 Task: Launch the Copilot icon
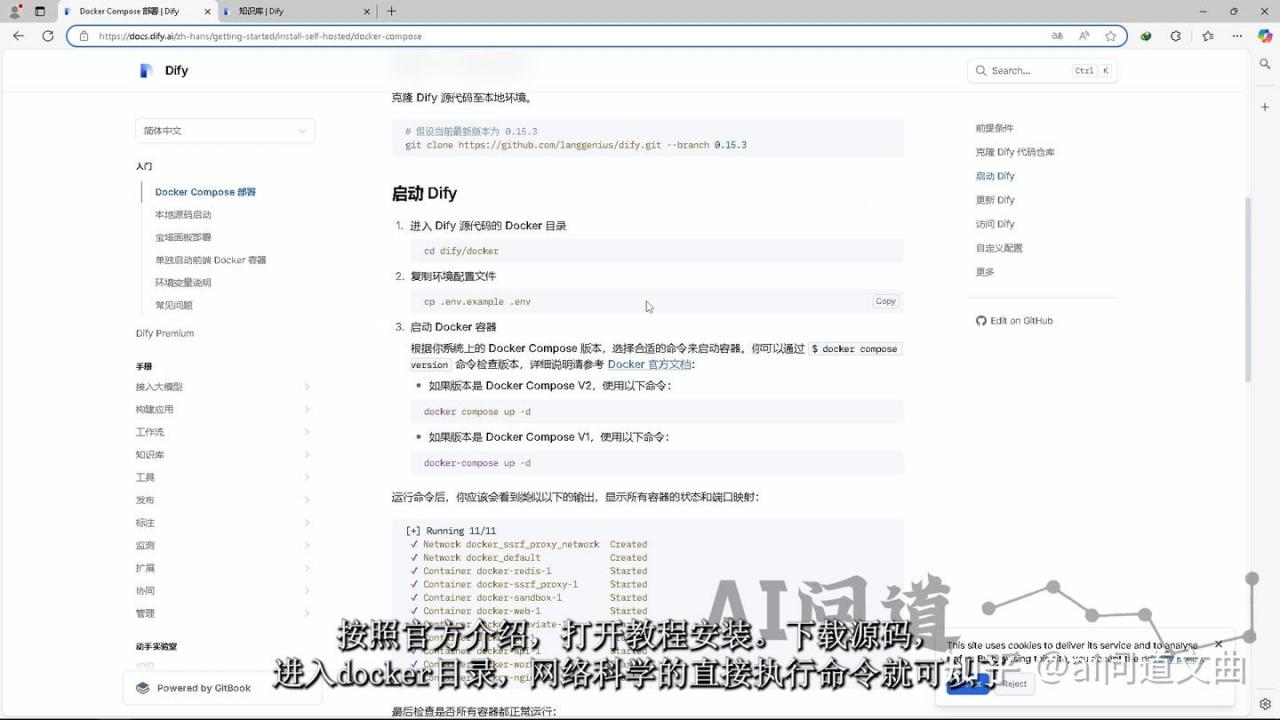click(1265, 36)
